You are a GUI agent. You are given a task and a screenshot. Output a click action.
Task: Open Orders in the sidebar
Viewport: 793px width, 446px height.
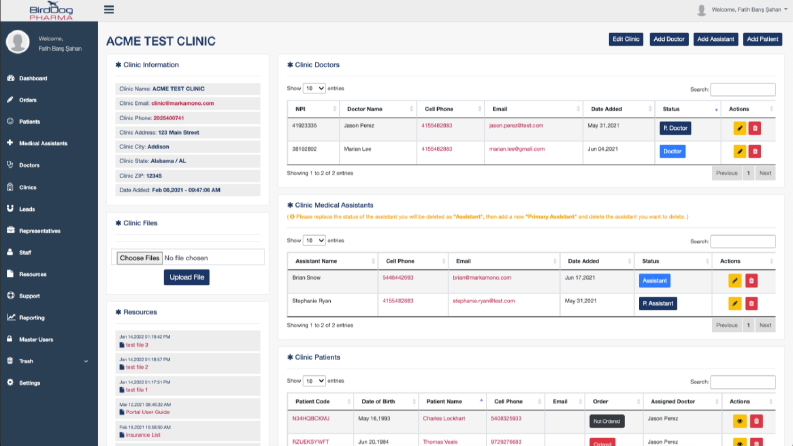(x=28, y=100)
